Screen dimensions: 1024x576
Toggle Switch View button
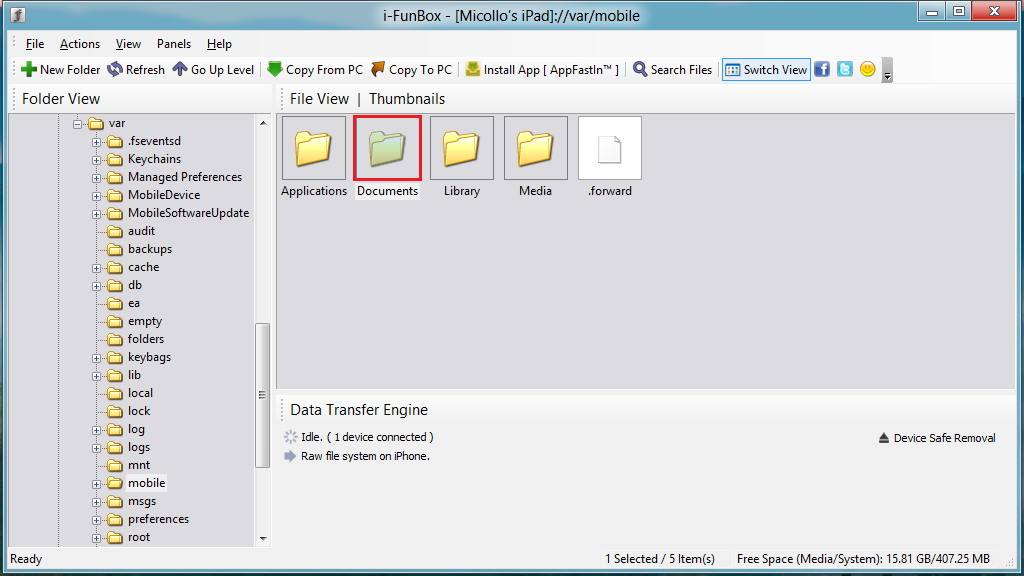pyautogui.click(x=766, y=69)
